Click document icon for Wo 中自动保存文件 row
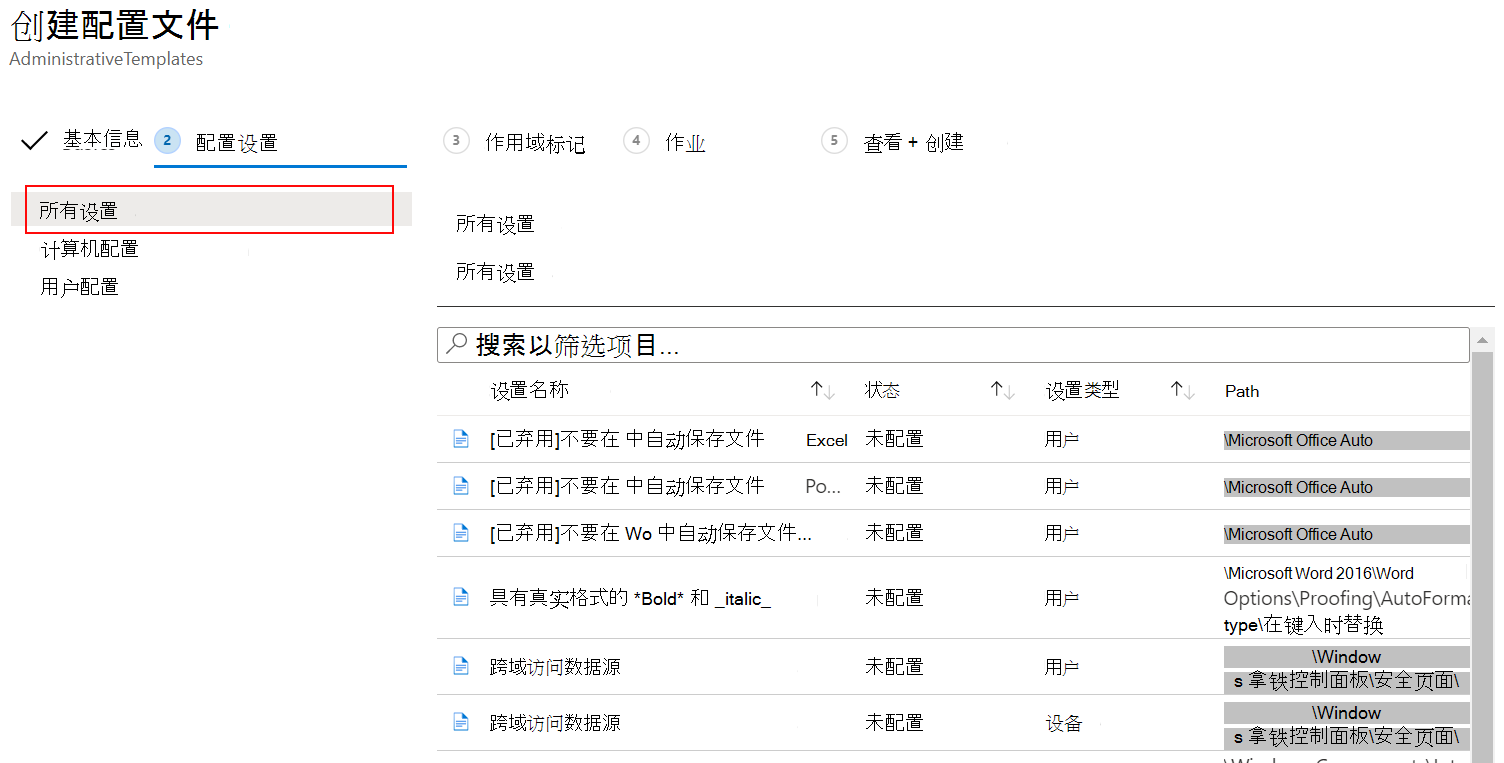Image resolution: width=1504 pixels, height=763 pixels. (461, 532)
